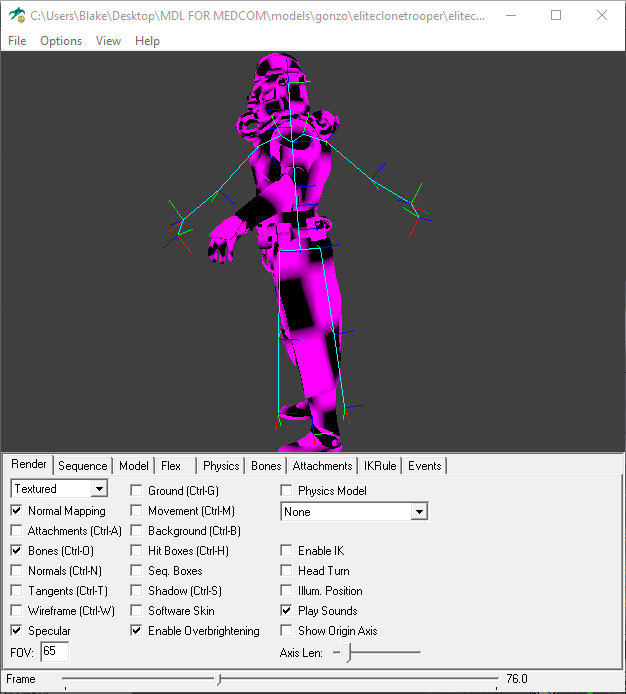This screenshot has height=694, width=626.
Task: Switch to the IKRule tab
Action: coord(380,466)
